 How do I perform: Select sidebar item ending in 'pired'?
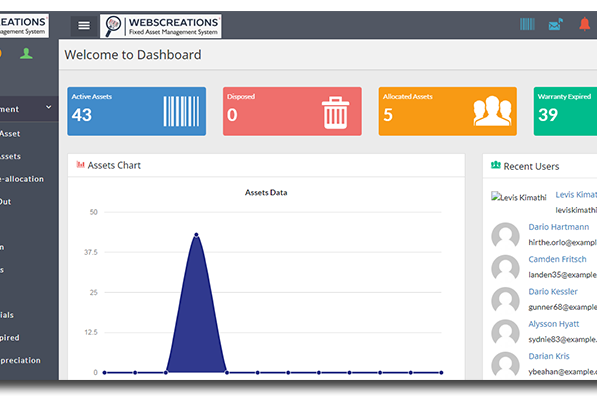coord(10,337)
